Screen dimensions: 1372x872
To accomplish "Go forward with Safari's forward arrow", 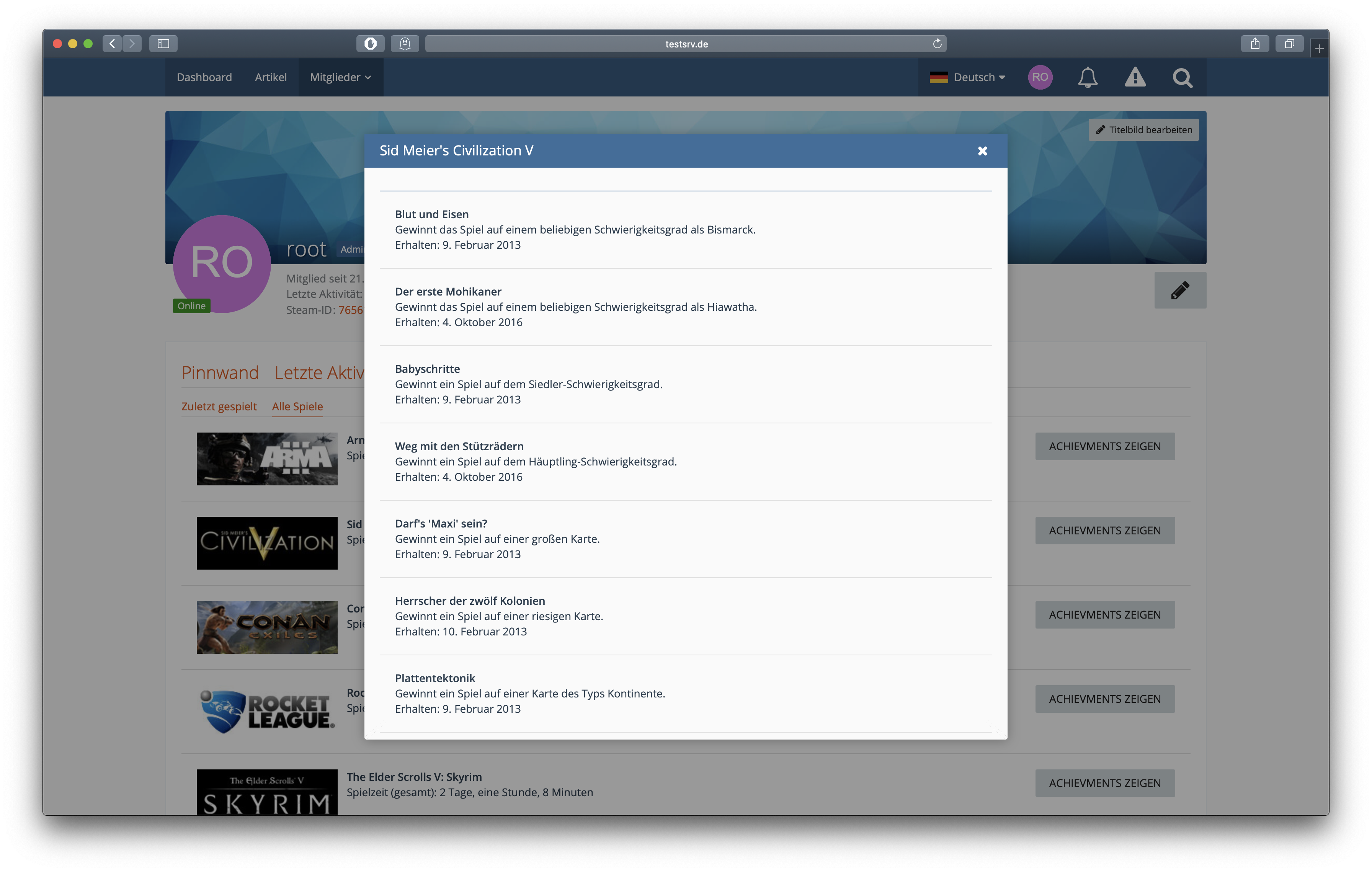I will (x=132, y=44).
